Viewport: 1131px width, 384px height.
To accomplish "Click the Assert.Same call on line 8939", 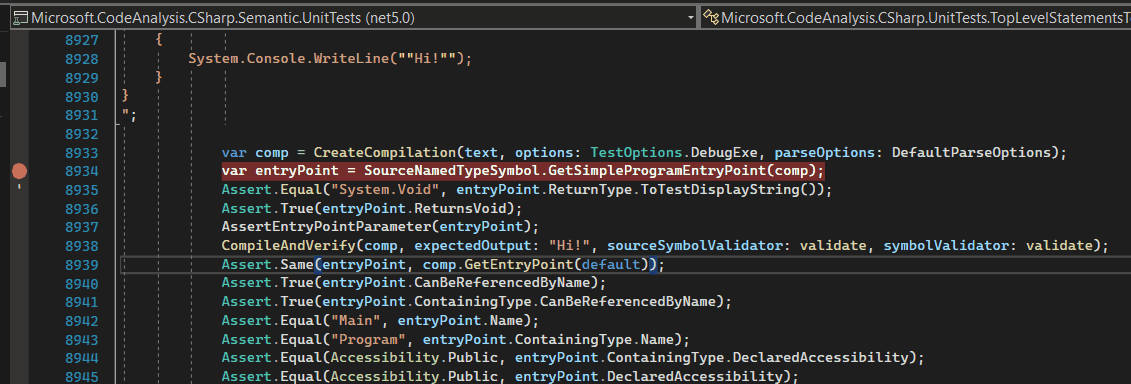I will coord(268,265).
